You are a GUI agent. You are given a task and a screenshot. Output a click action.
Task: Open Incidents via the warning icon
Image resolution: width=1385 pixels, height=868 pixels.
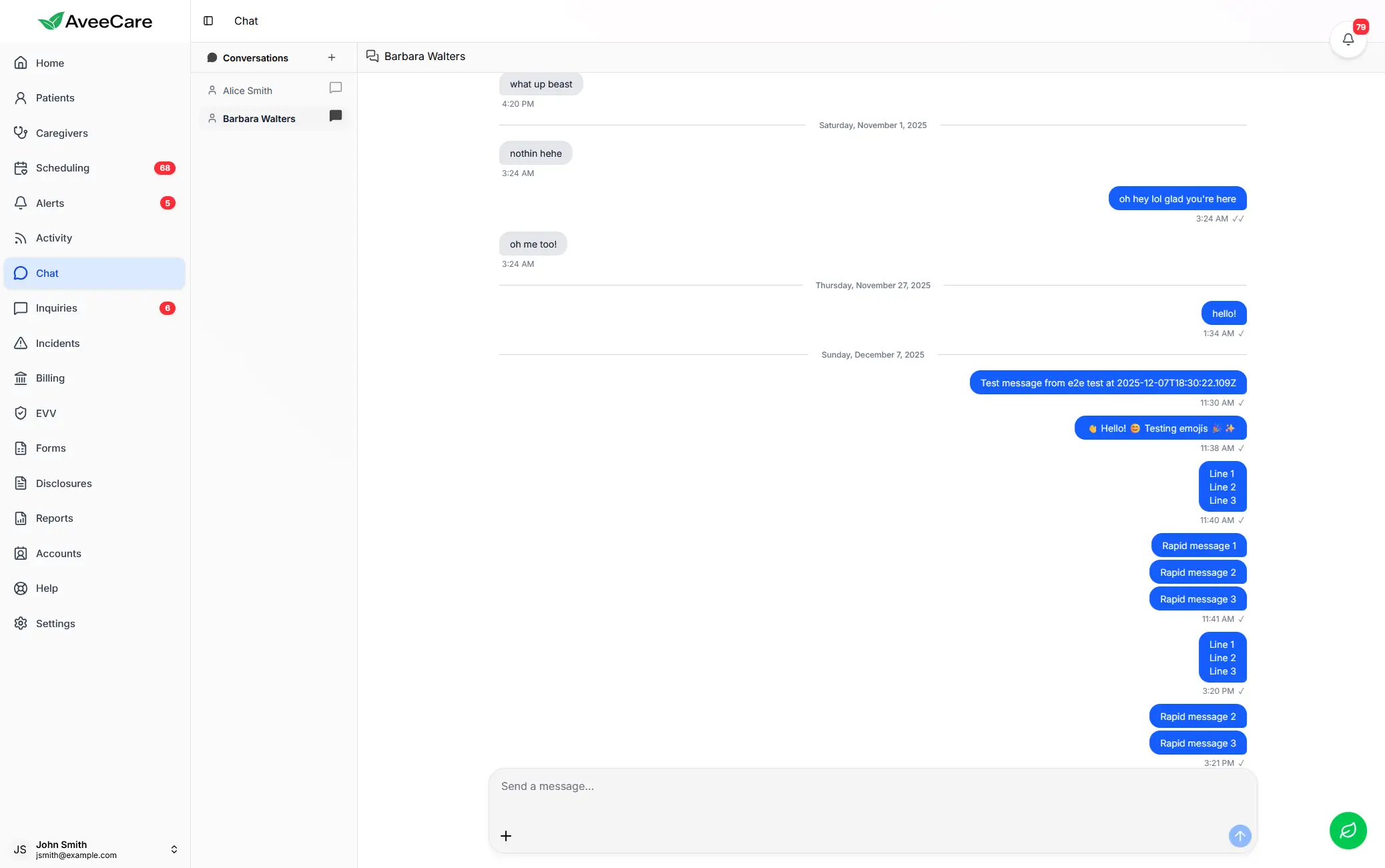click(x=21, y=343)
